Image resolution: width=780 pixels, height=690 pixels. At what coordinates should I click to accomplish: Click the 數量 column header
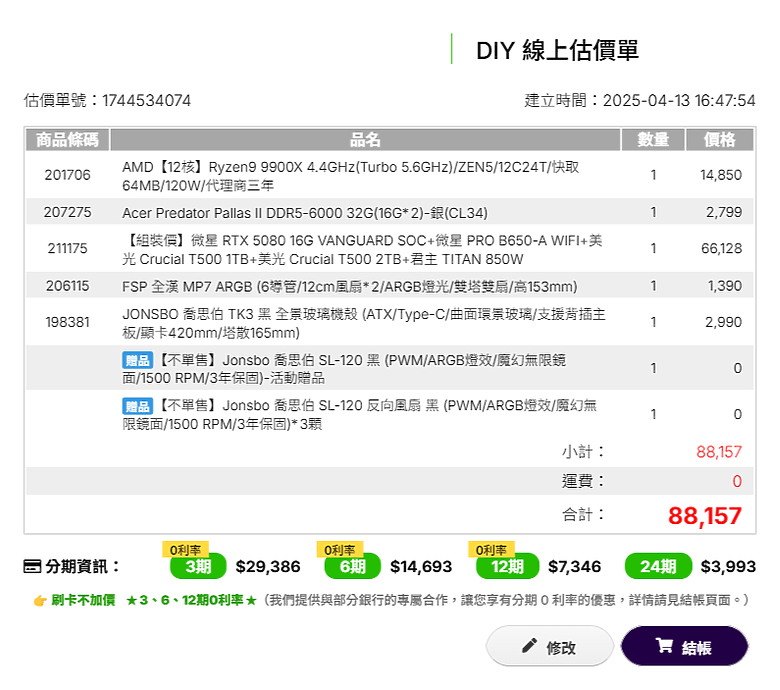[653, 140]
